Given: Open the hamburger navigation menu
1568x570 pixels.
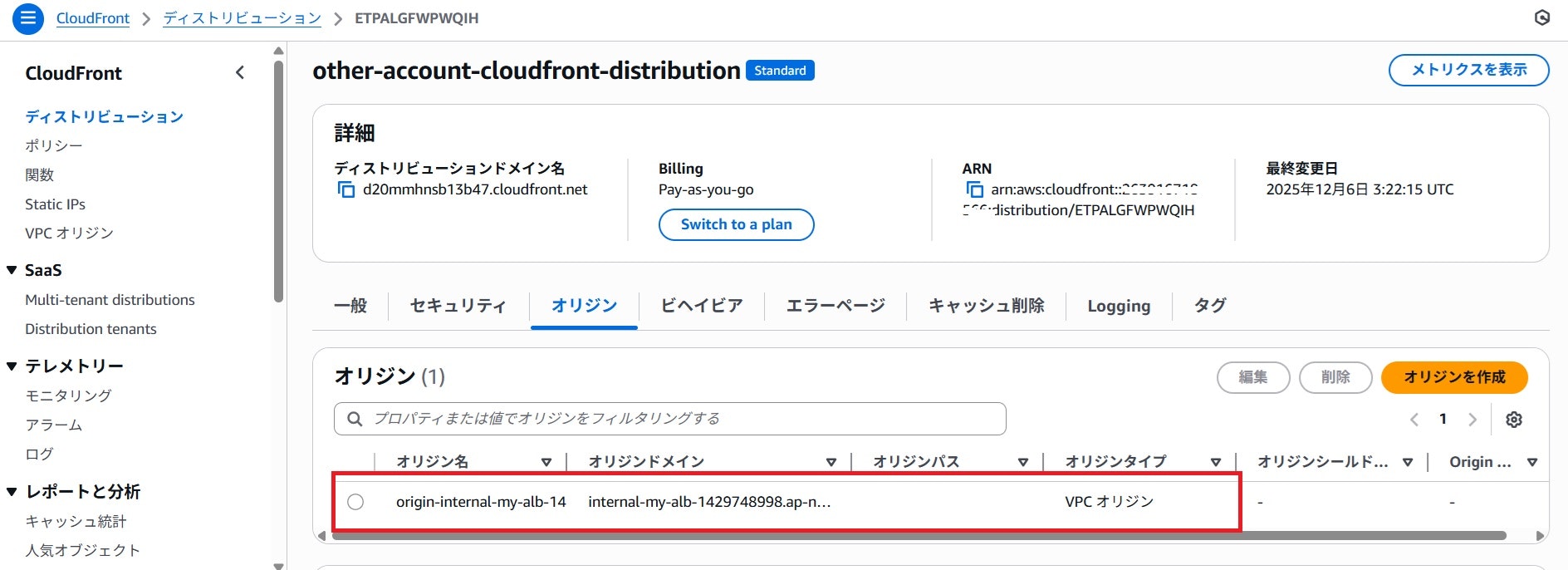Looking at the screenshot, I should click(27, 18).
